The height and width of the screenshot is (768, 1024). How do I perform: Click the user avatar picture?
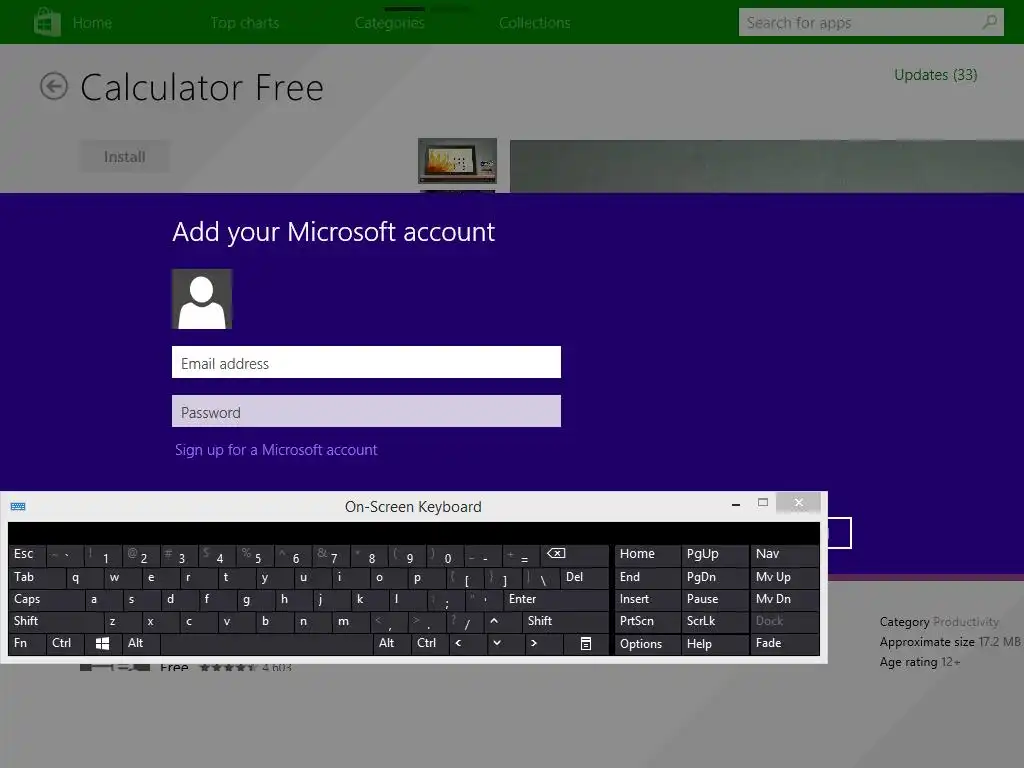tap(202, 299)
